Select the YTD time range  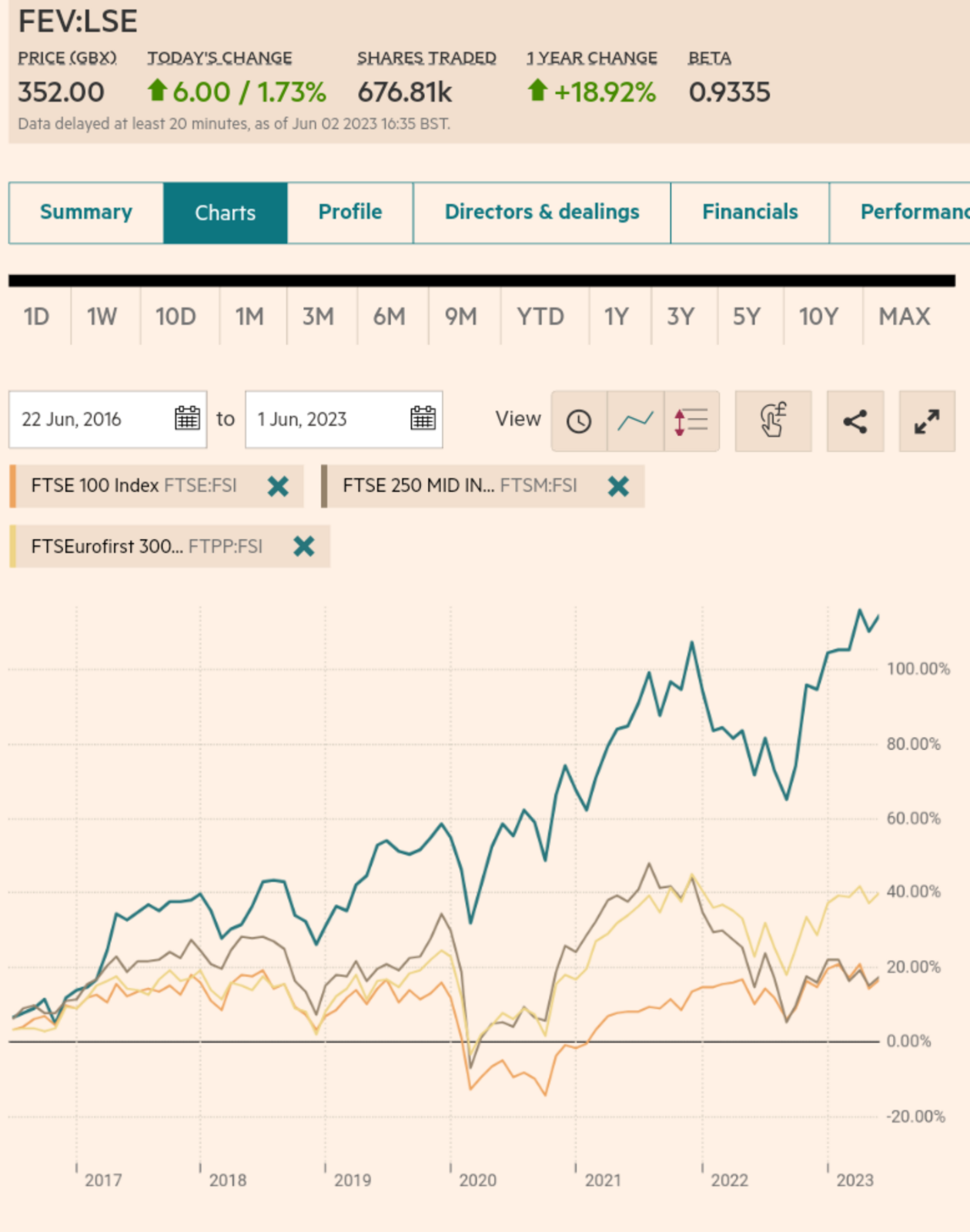pyautogui.click(x=540, y=316)
